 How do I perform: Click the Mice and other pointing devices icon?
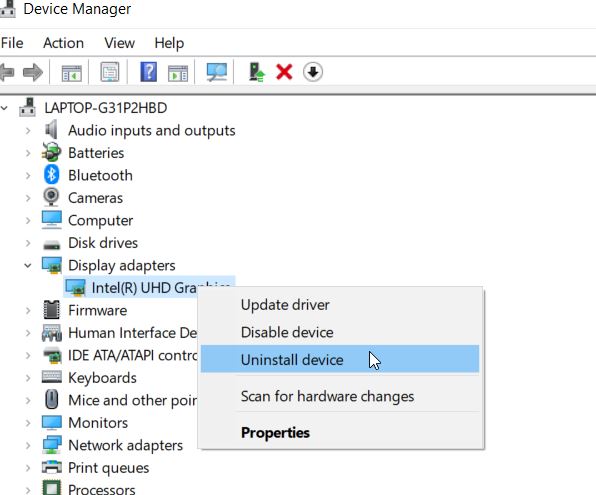pyautogui.click(x=52, y=399)
